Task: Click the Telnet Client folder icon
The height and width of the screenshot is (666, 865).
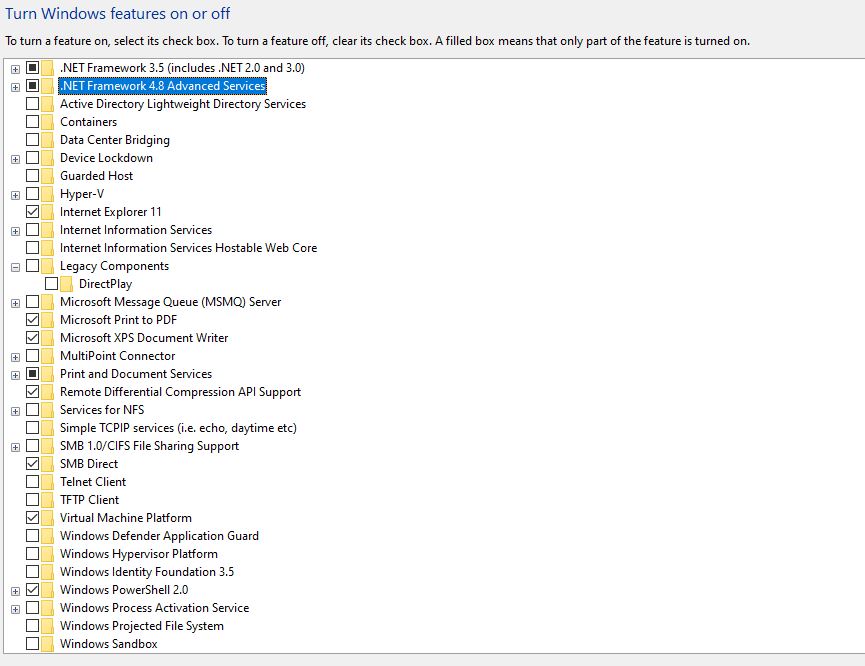Action: click(x=48, y=482)
